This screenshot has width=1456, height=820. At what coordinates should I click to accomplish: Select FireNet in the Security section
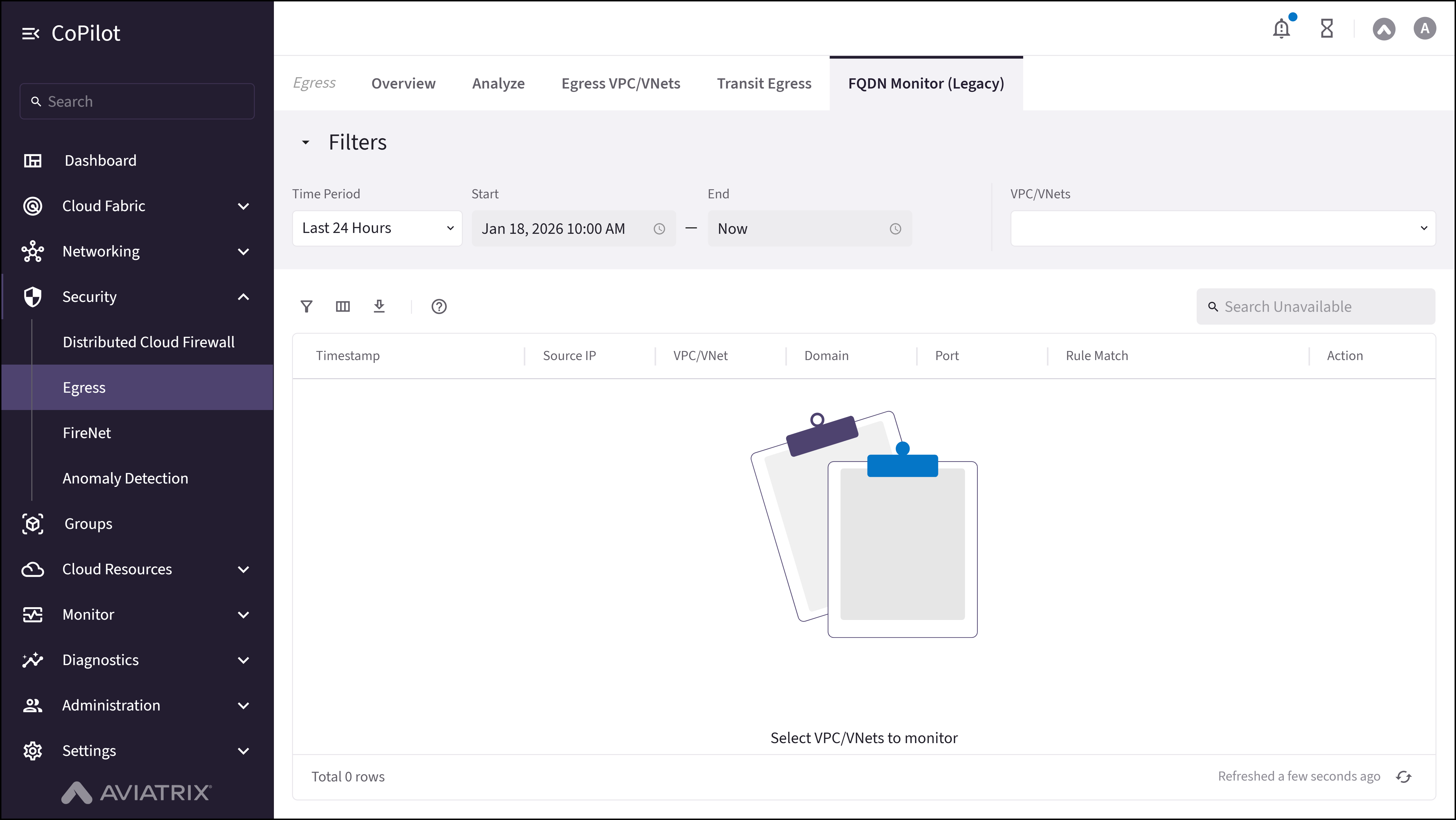pyautogui.click(x=87, y=432)
